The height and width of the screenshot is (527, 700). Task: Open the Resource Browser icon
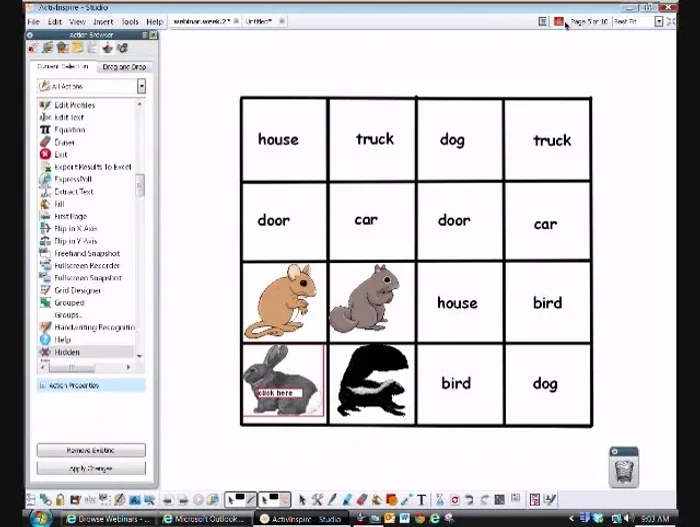(47, 48)
